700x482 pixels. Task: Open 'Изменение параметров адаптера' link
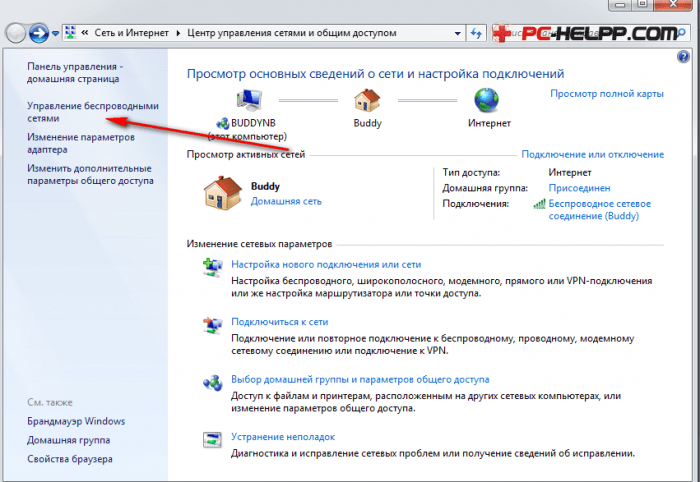coord(81,143)
